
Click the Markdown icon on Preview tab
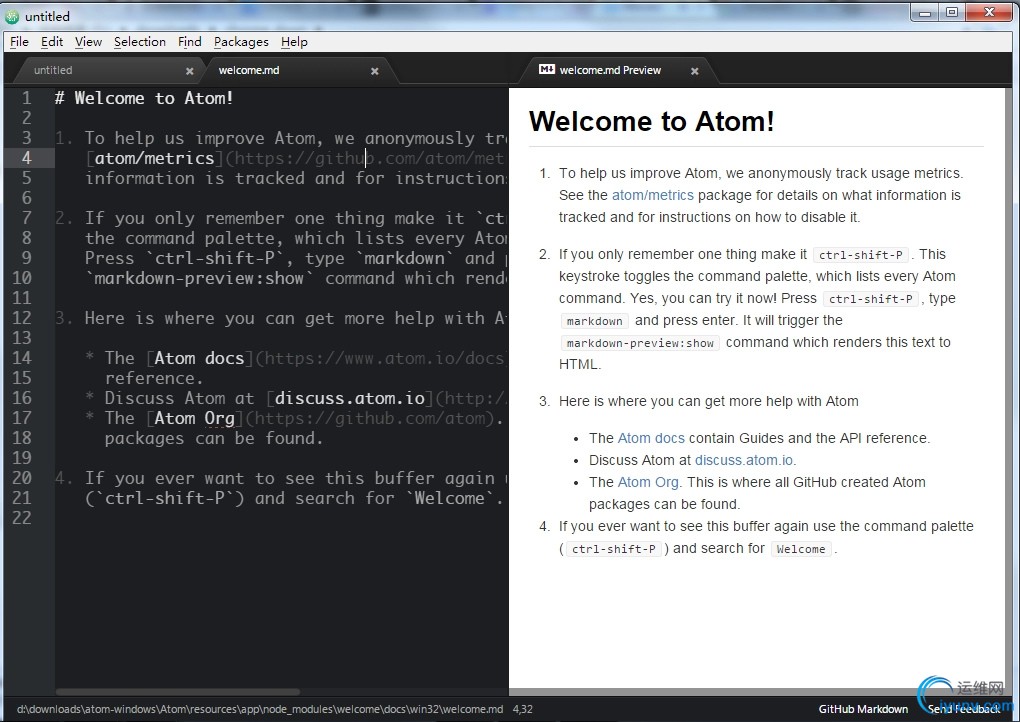click(546, 70)
